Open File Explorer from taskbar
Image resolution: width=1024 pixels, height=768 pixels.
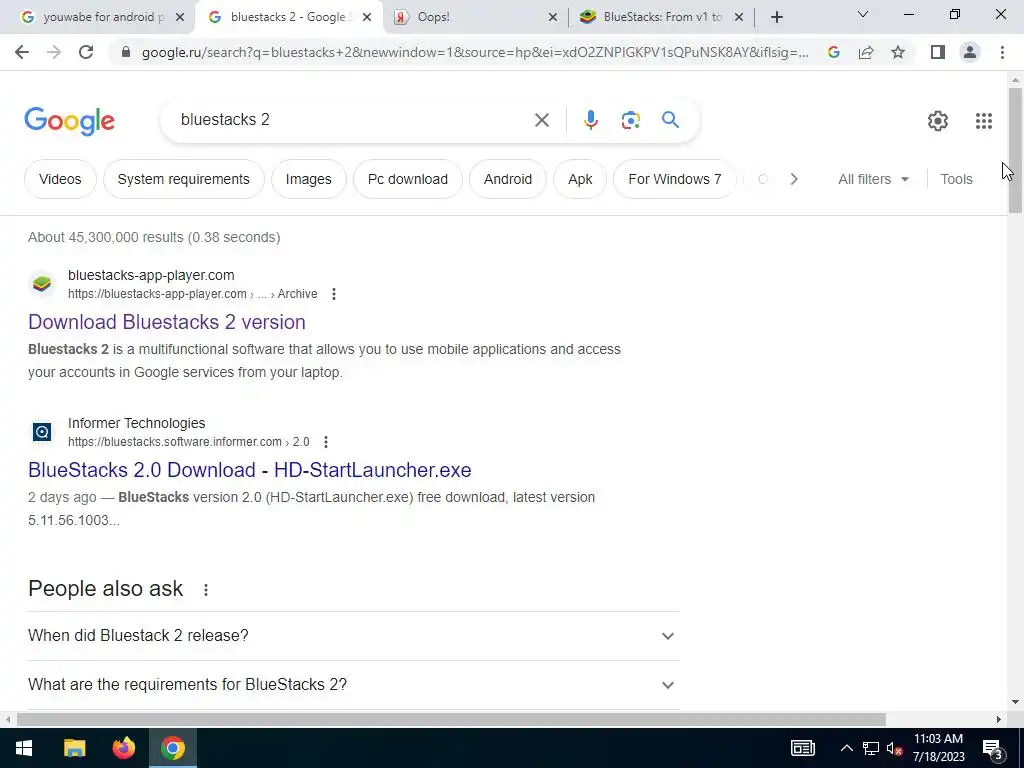(74, 748)
